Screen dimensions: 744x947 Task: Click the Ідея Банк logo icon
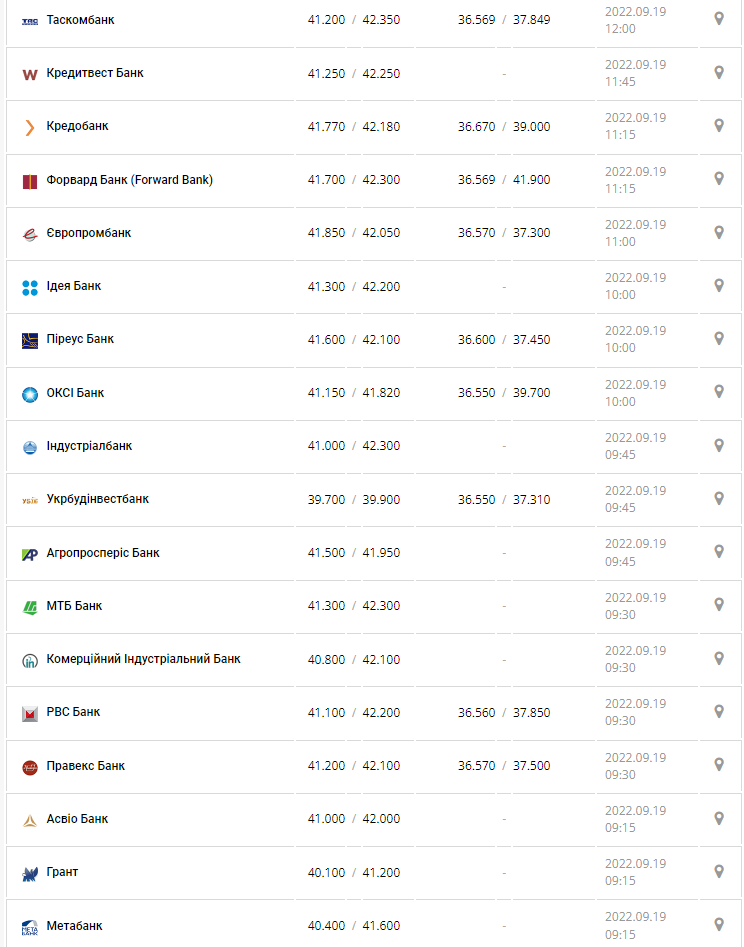(30, 287)
